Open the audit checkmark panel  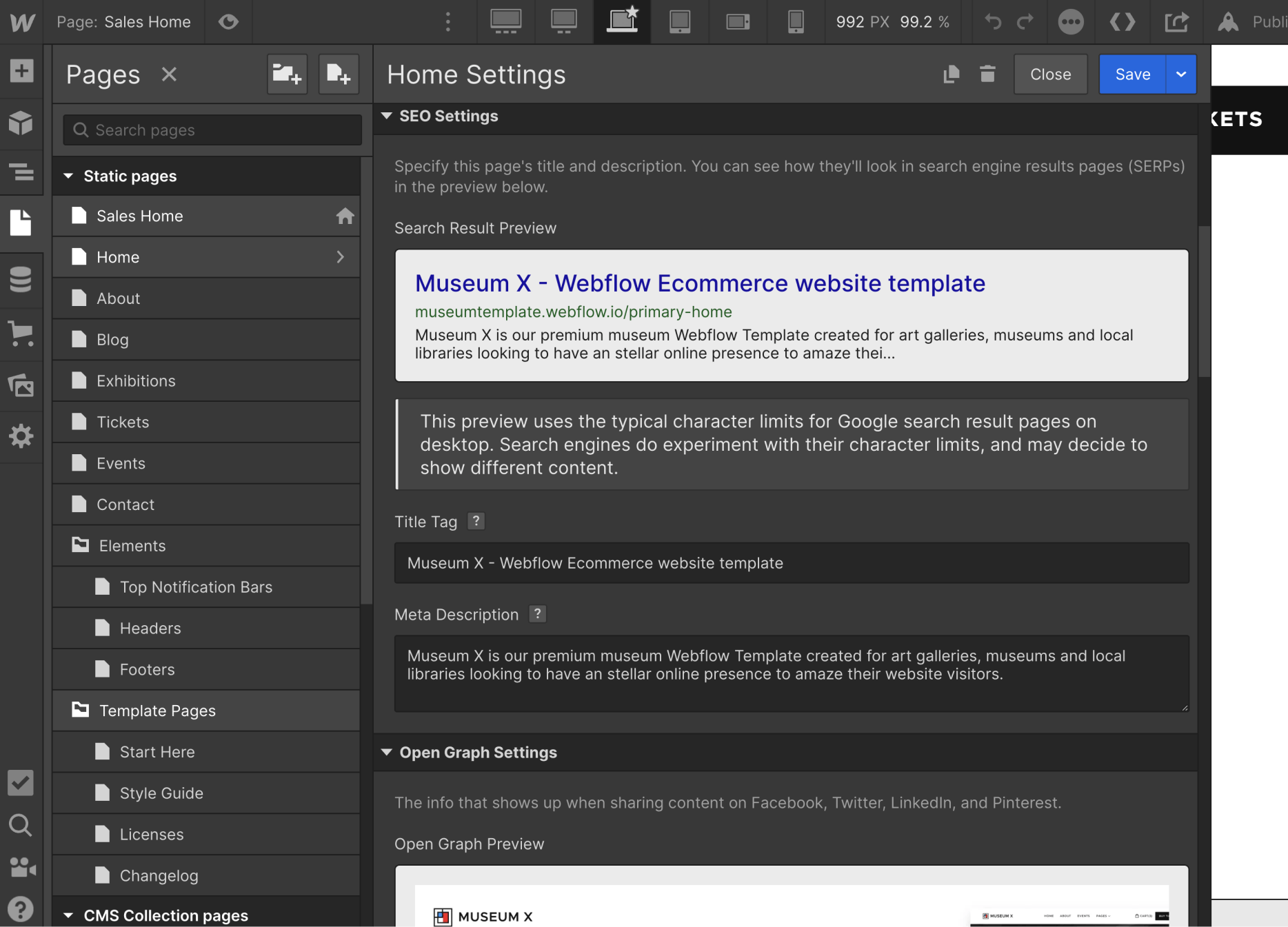pos(21,782)
